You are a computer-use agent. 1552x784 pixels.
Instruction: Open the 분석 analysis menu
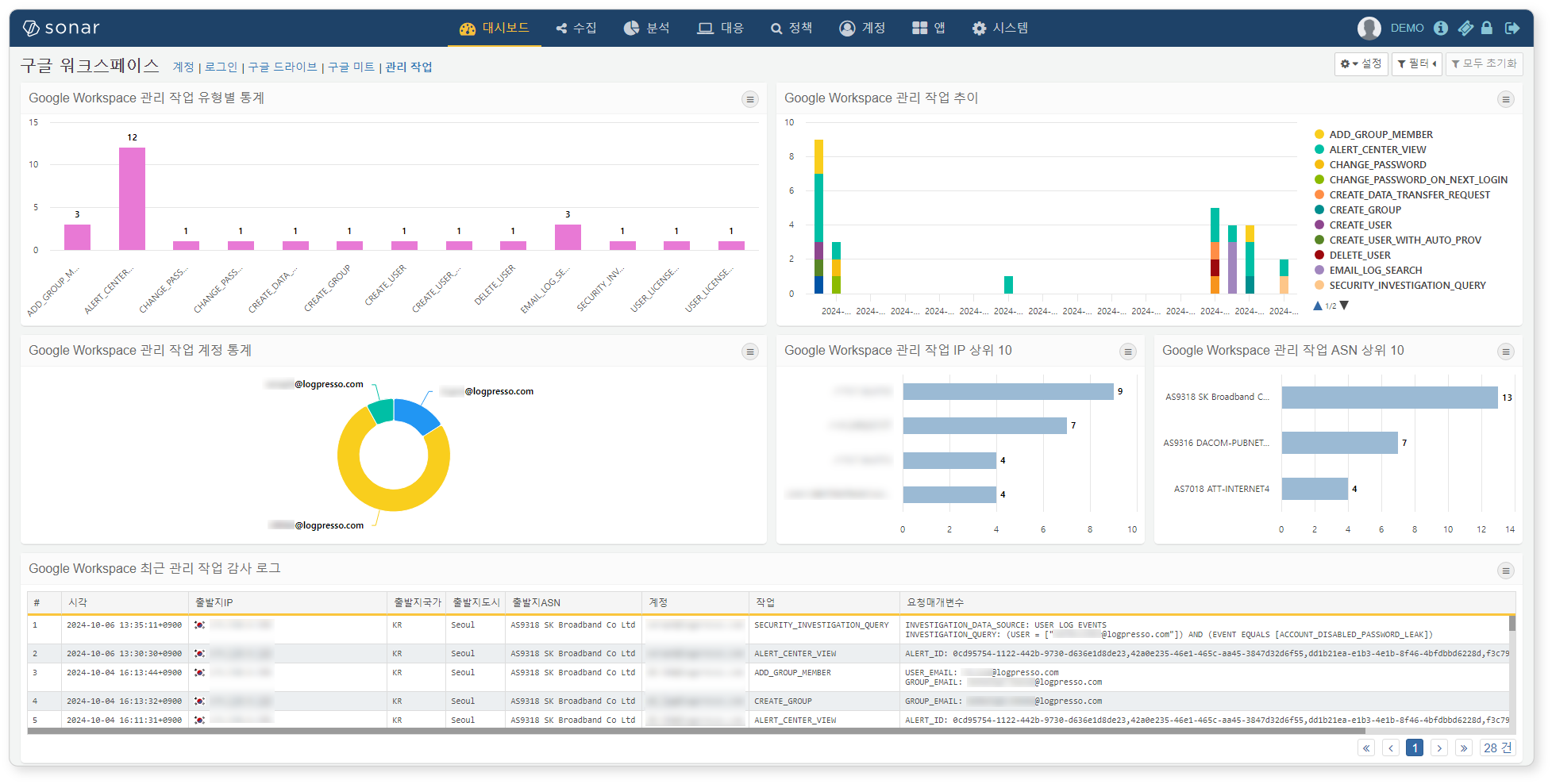pyautogui.click(x=646, y=28)
